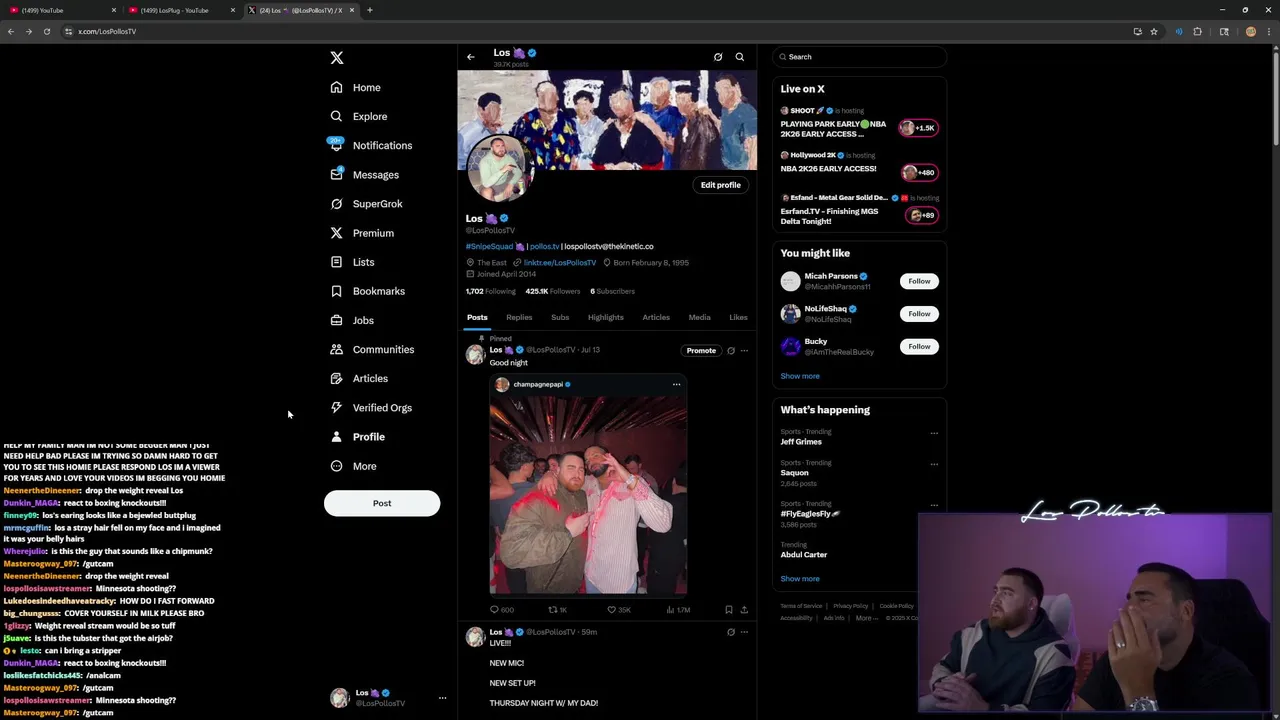
Task: Click the X logo in sidebar
Action: tap(337, 58)
